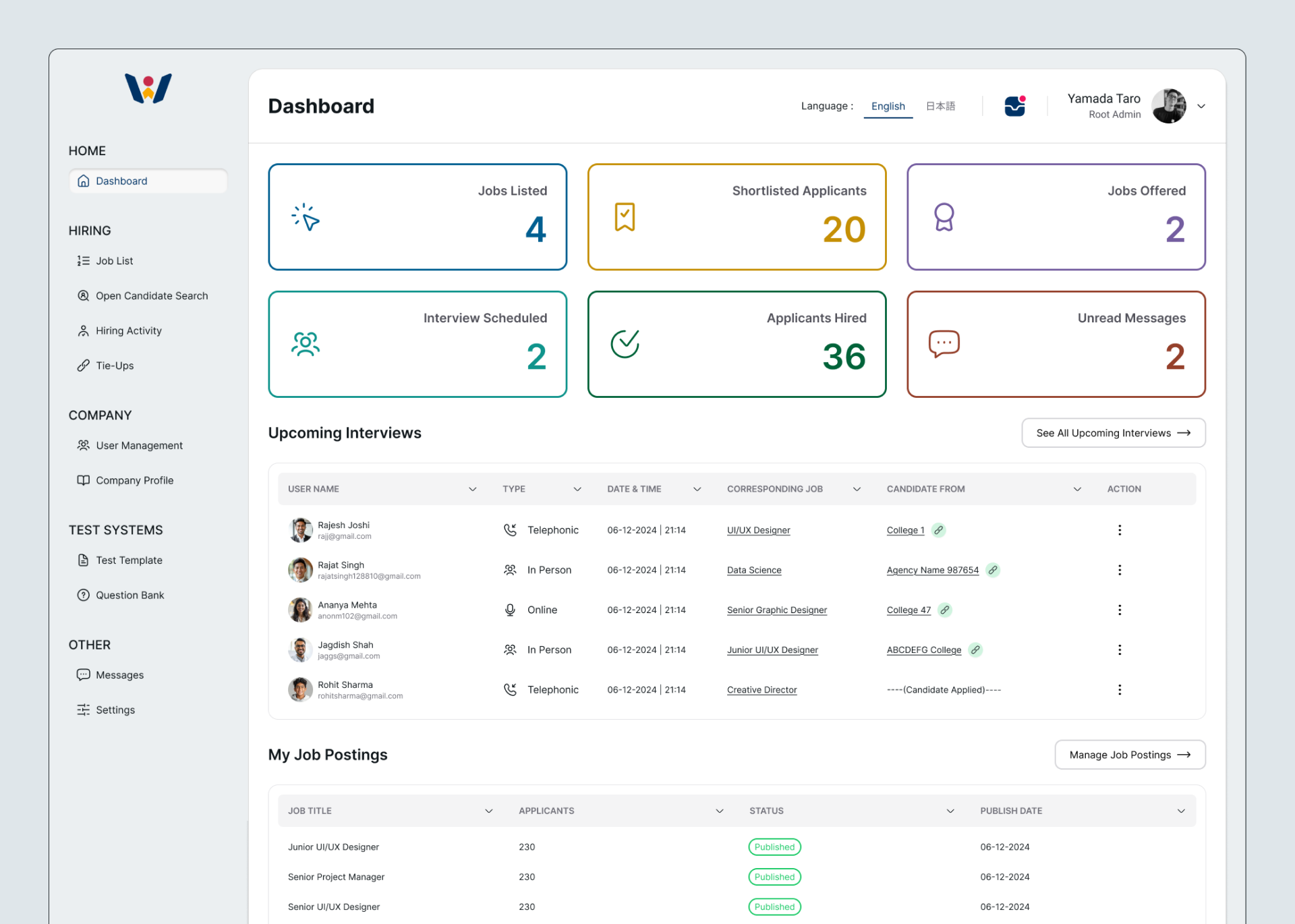The height and width of the screenshot is (924, 1295).
Task: Sort by the USER NAME column chevron
Action: [x=473, y=489]
